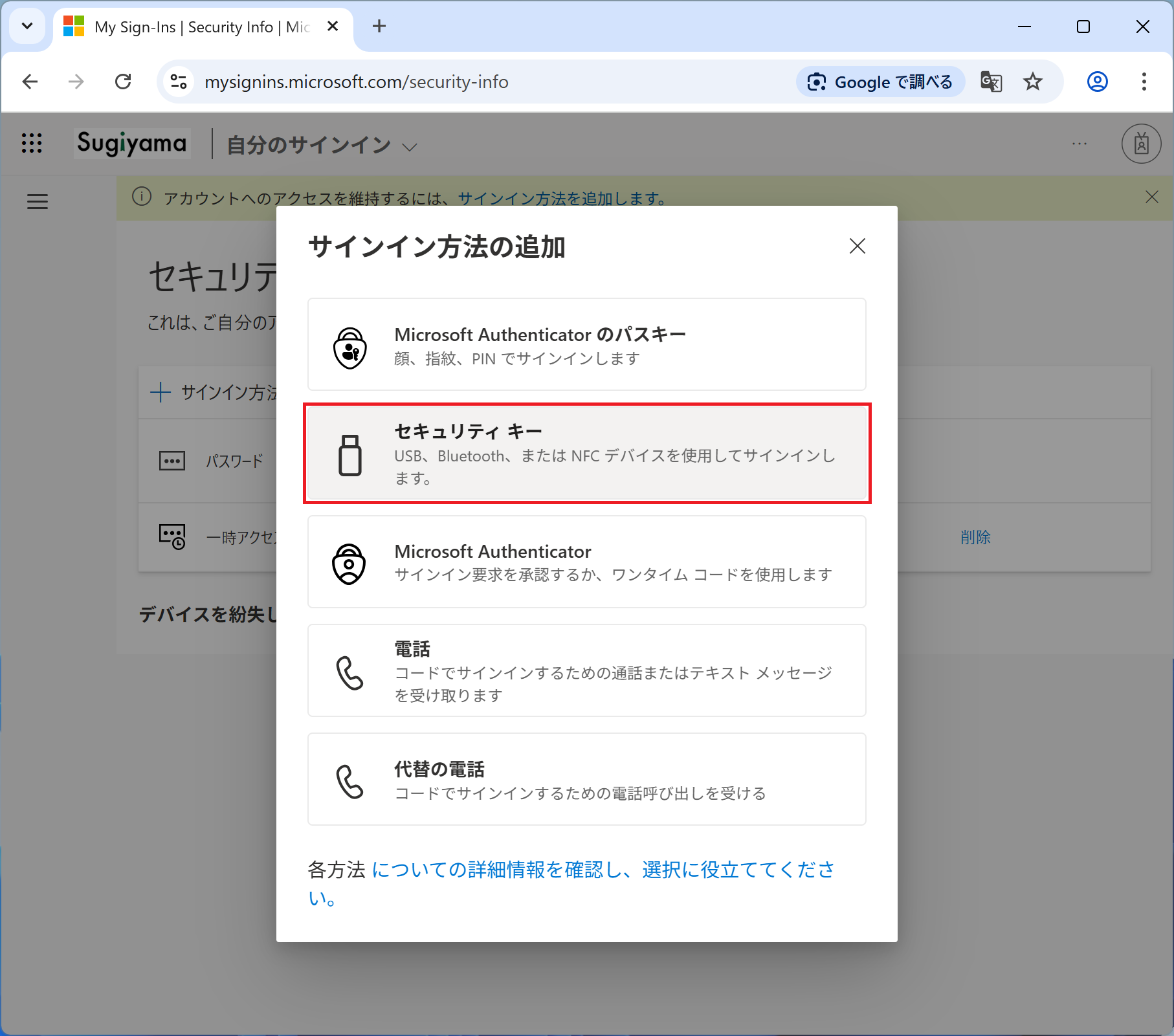Viewport: 1174px width, 1036px height.
Task: Open the tab search dropdown arrow
Action: pyautogui.click(x=27, y=27)
